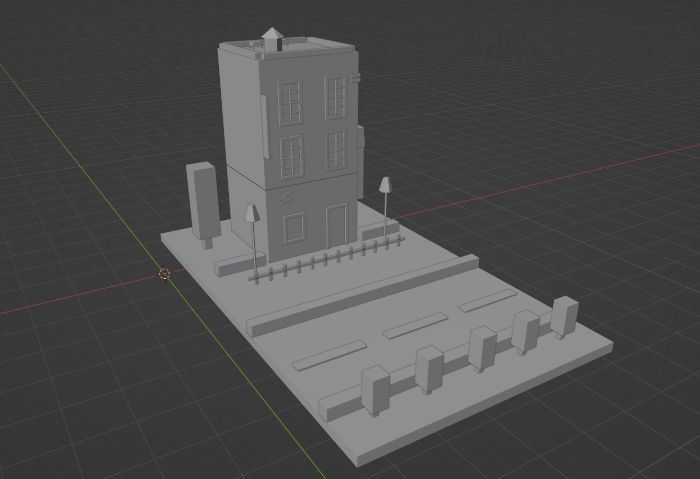
Task: Select the top-right window of the building
Action: 336,97
